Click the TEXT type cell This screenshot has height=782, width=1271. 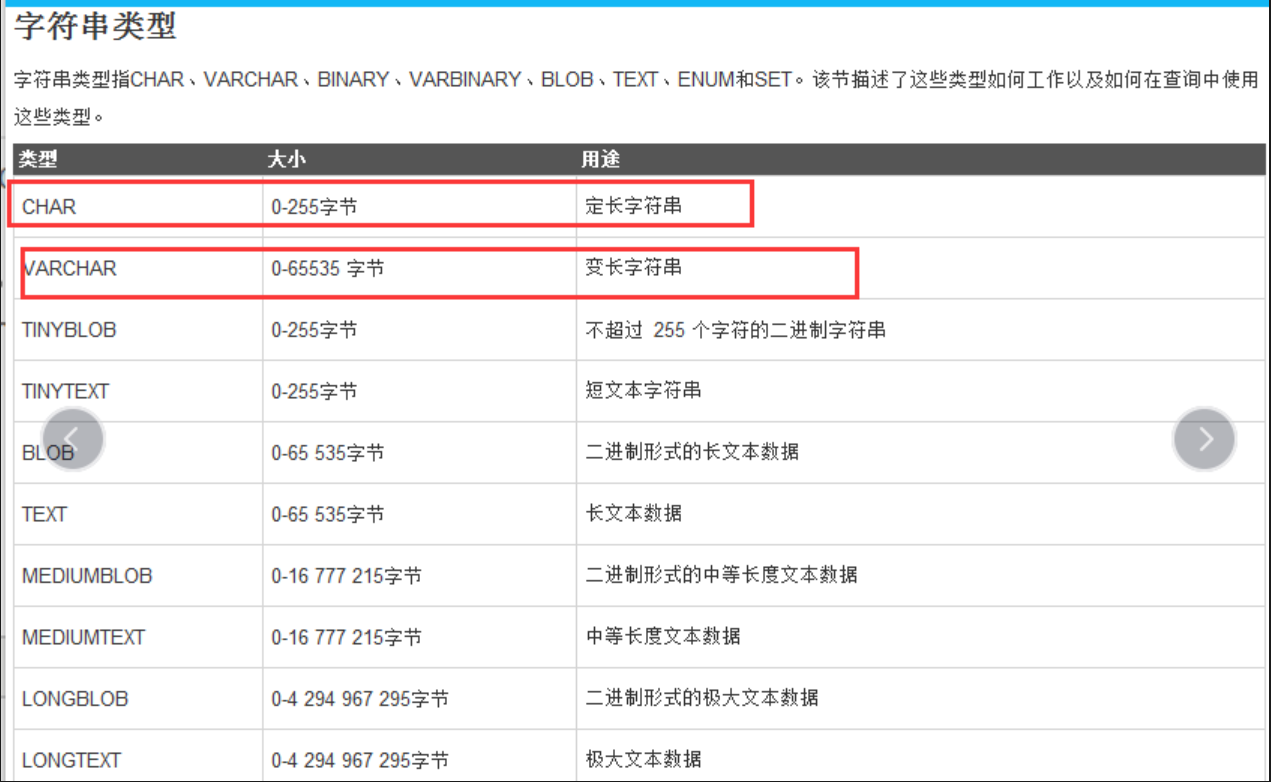(x=138, y=514)
